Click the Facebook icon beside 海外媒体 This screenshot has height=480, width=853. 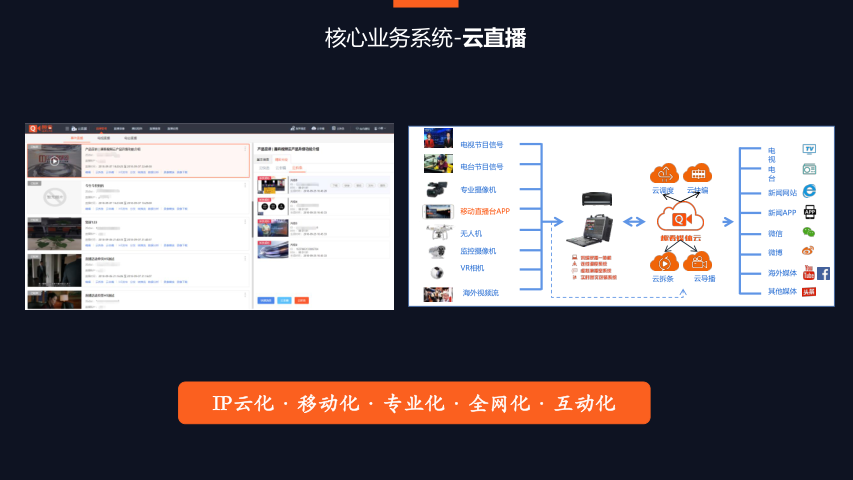tap(823, 273)
